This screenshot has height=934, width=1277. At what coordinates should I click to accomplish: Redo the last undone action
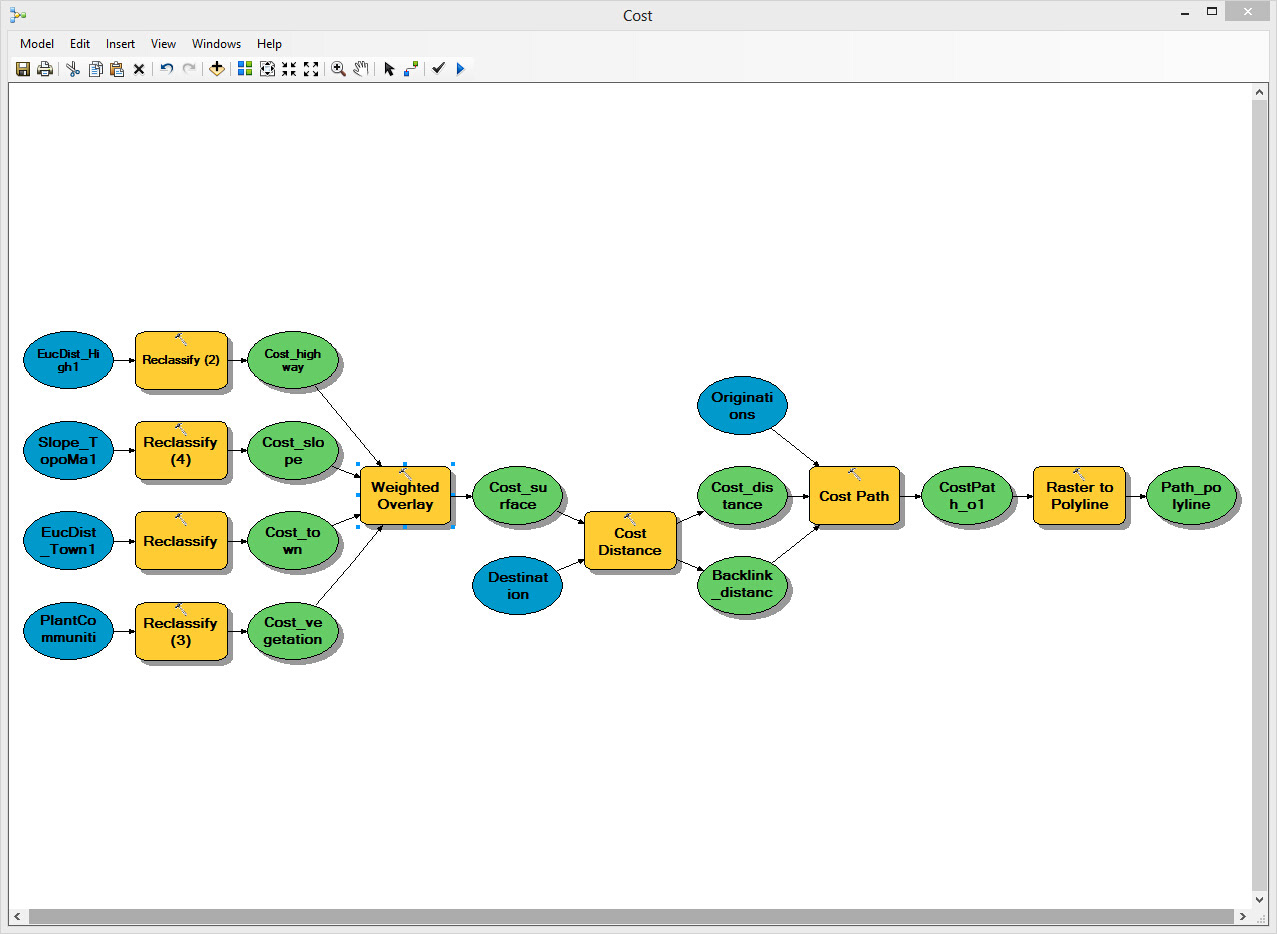pos(189,69)
